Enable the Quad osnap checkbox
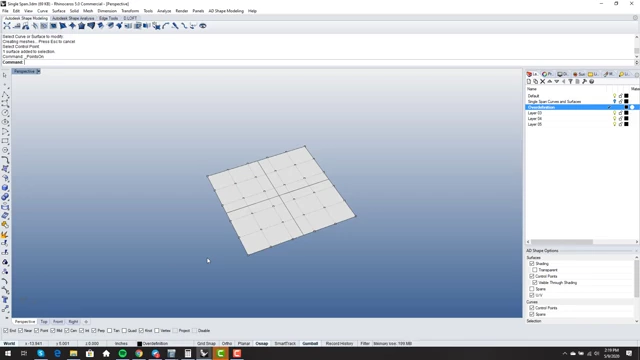 pos(124,331)
